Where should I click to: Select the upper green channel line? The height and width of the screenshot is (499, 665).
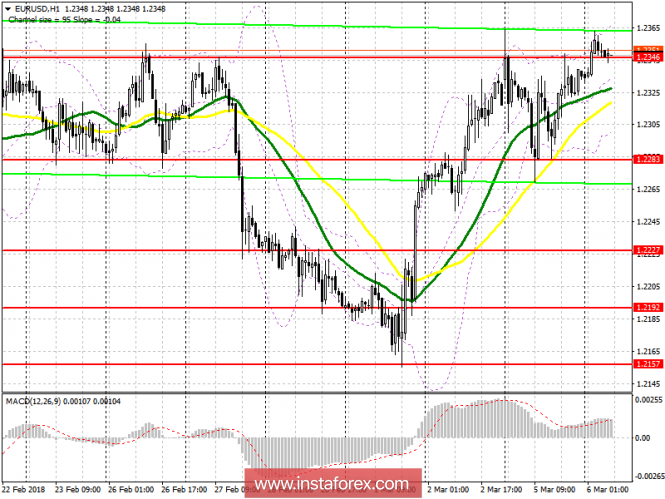tap(316, 25)
